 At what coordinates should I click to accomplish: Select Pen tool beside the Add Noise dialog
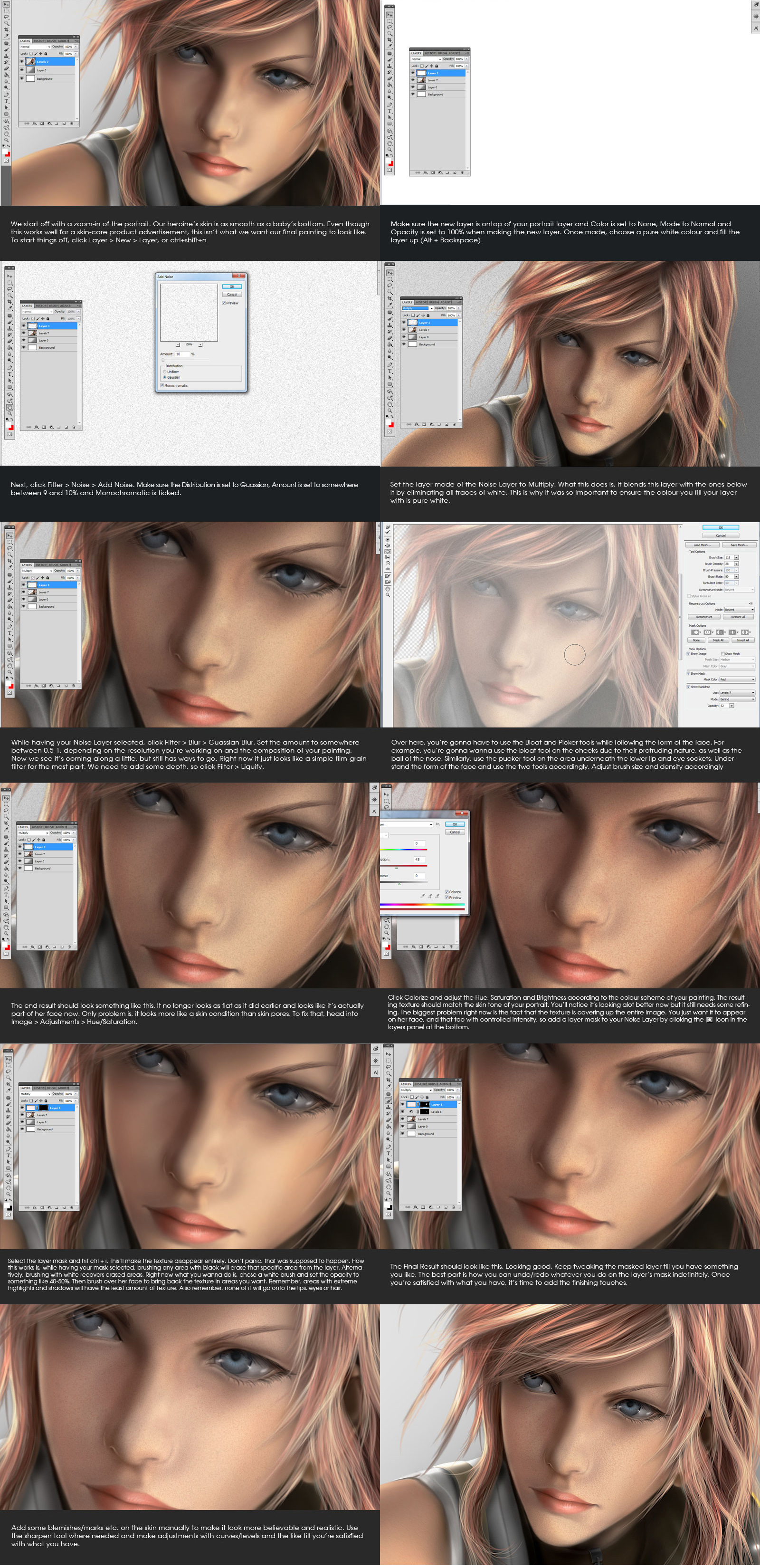coord(9,368)
